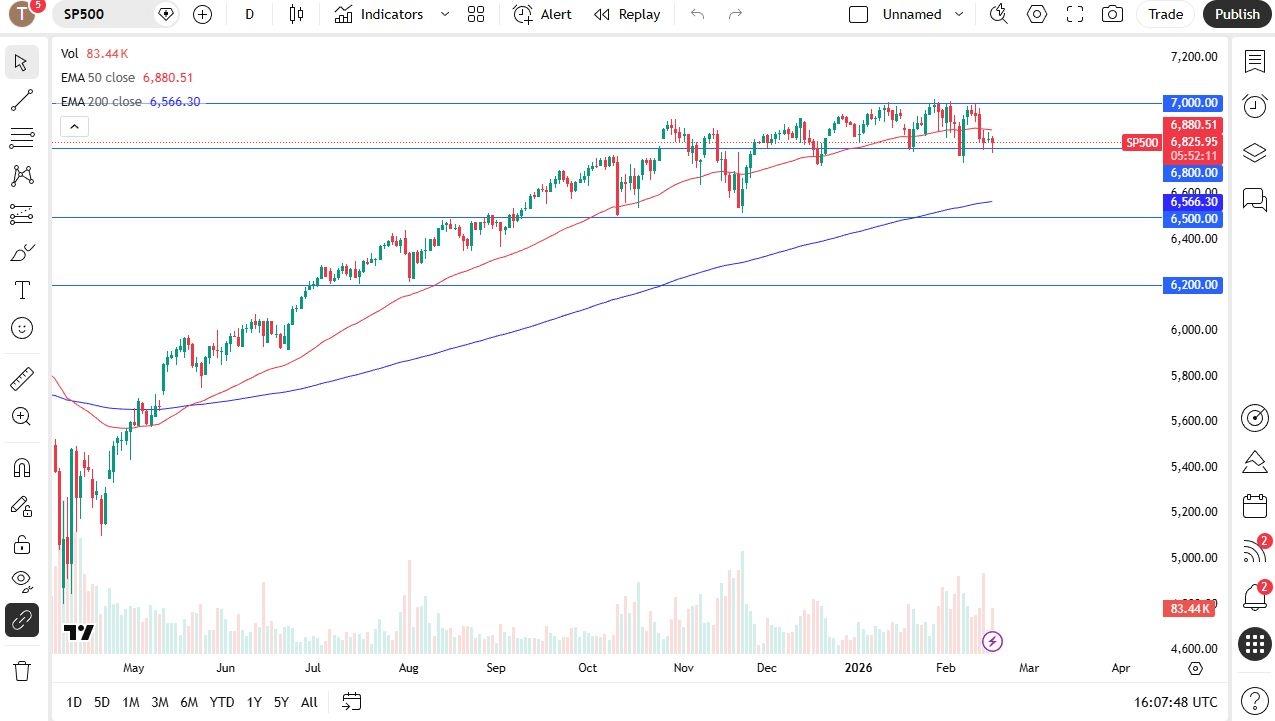The image size is (1275, 721).
Task: Take a chart snapshot with camera icon
Action: click(x=1111, y=14)
